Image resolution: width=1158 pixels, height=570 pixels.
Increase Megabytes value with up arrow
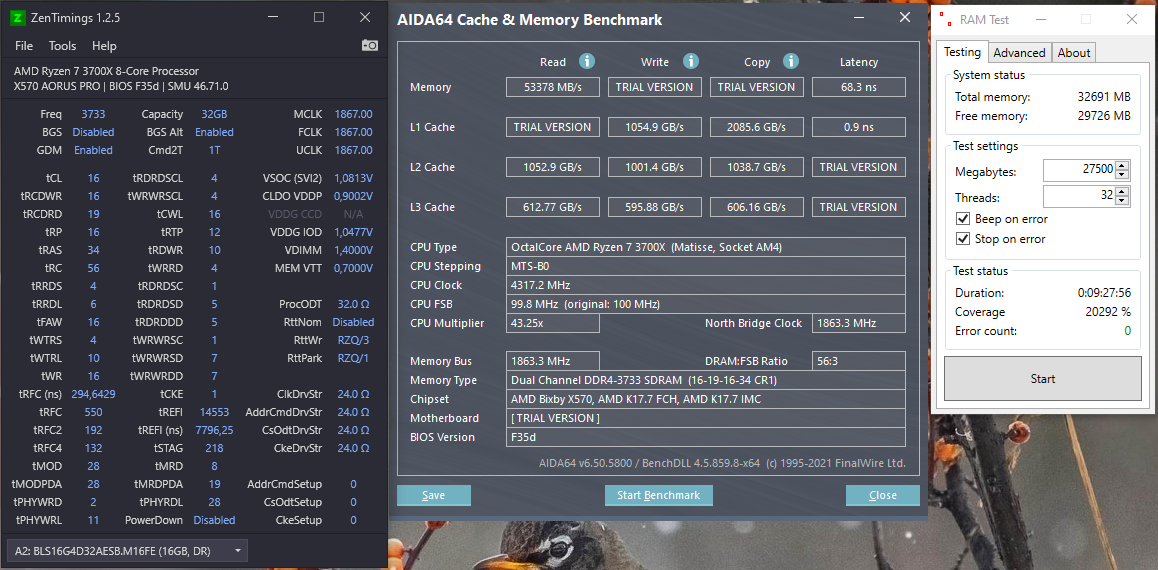[1122, 166]
